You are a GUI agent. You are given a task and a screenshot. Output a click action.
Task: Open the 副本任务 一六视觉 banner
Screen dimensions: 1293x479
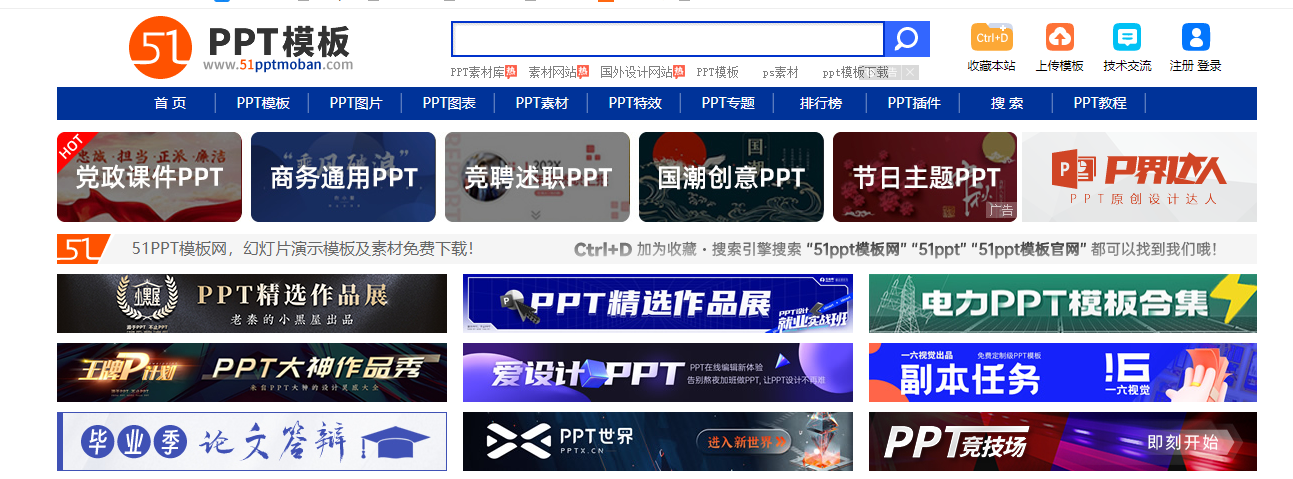1063,372
